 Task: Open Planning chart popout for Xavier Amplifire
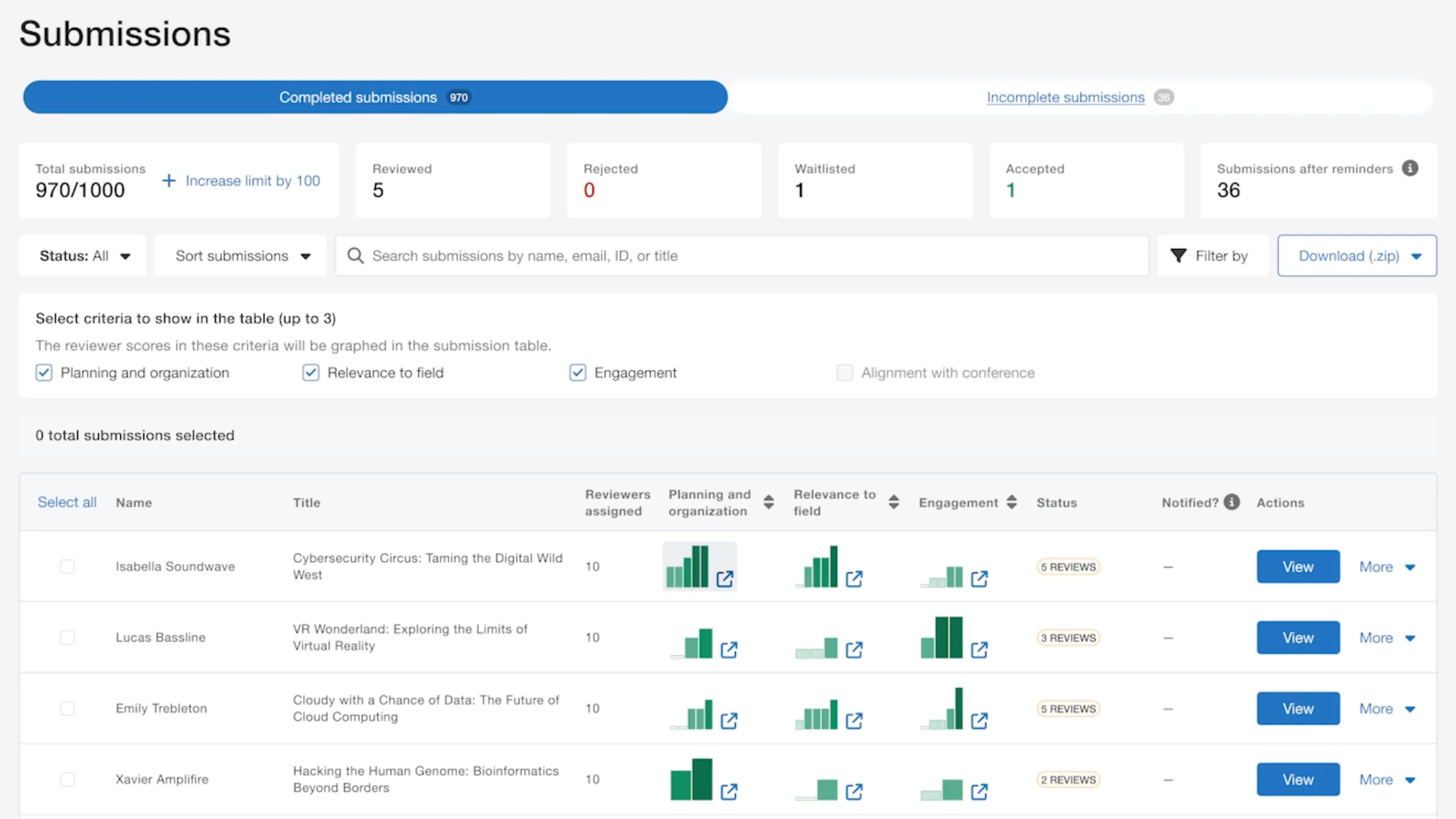coord(729,792)
